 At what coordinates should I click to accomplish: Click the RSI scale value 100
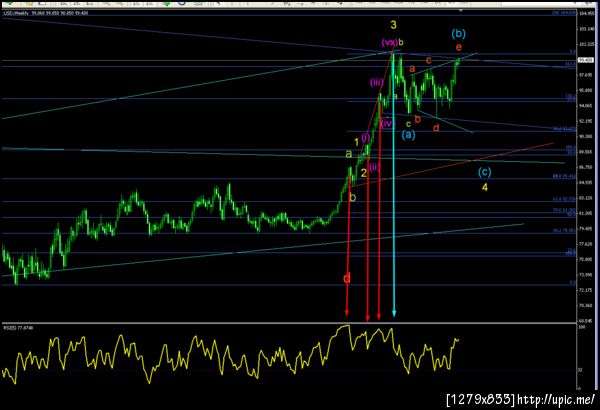[x=582, y=328]
